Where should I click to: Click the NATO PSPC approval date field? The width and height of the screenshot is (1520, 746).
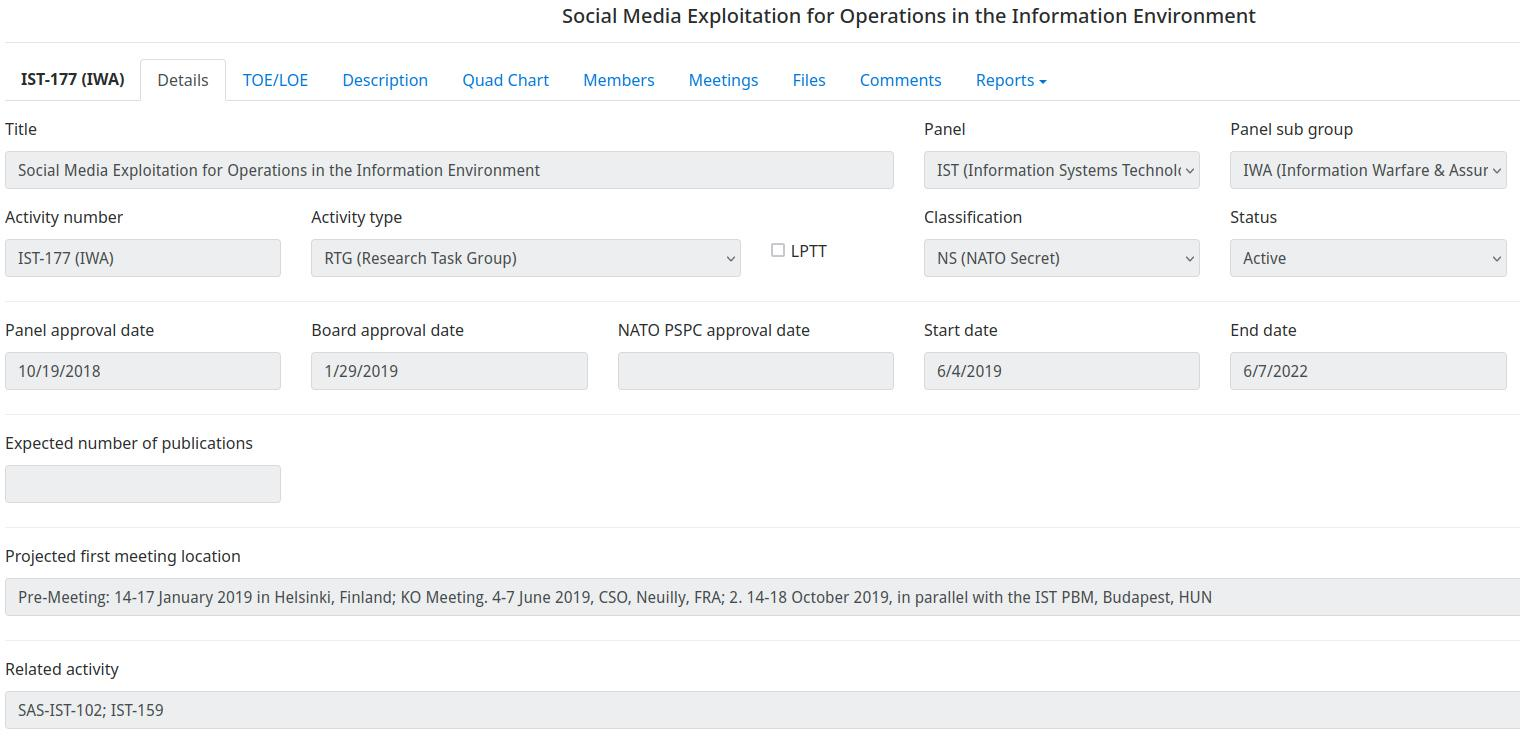click(755, 371)
